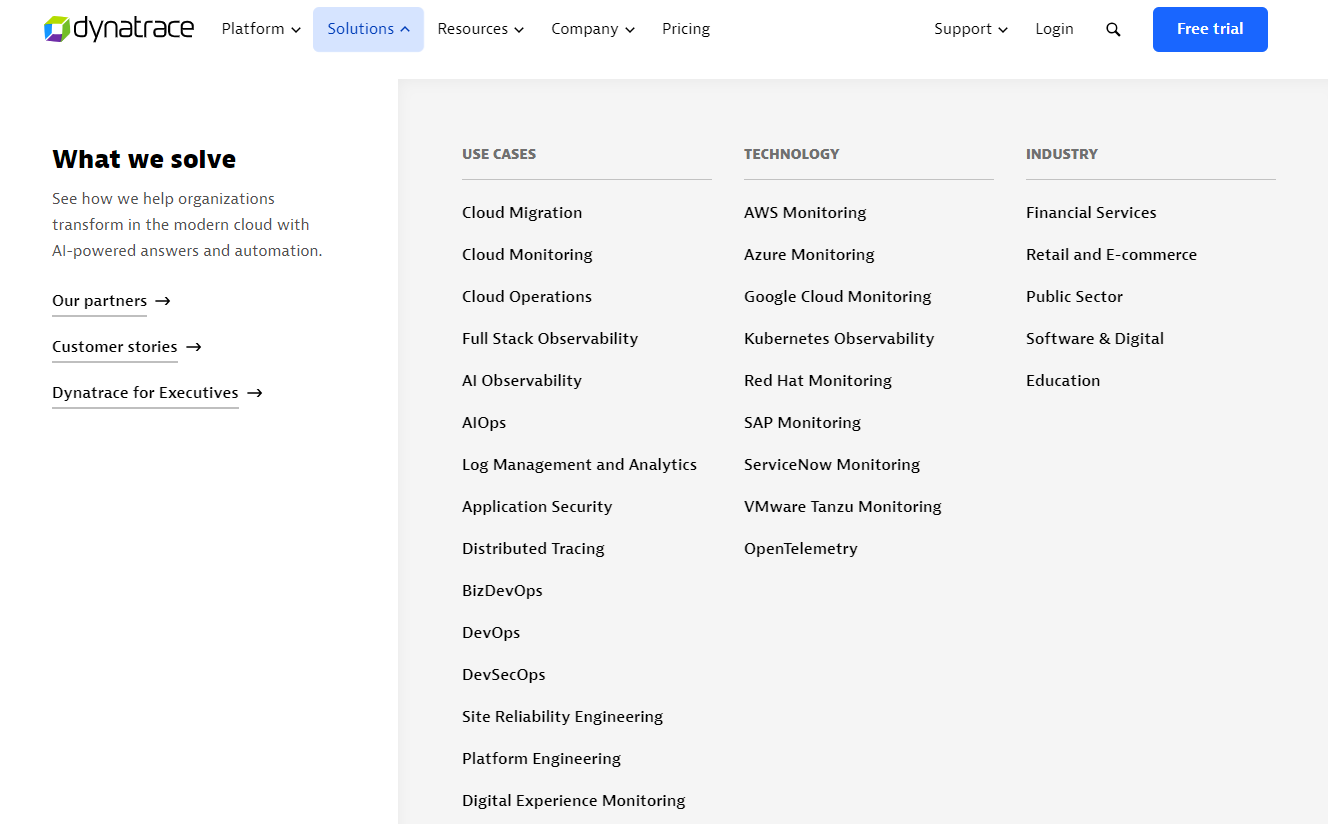Open the BizDevOps link

502,591
